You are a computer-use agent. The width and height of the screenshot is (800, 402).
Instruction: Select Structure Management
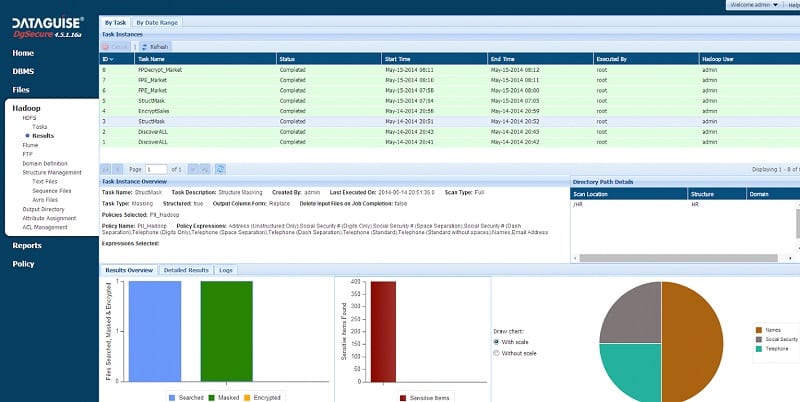click(52, 172)
